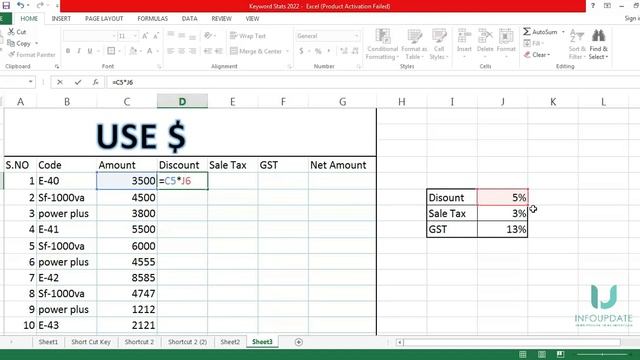This screenshot has width=640, height=360.
Task: Open the REVIEW ribbon tab
Action: 222,19
